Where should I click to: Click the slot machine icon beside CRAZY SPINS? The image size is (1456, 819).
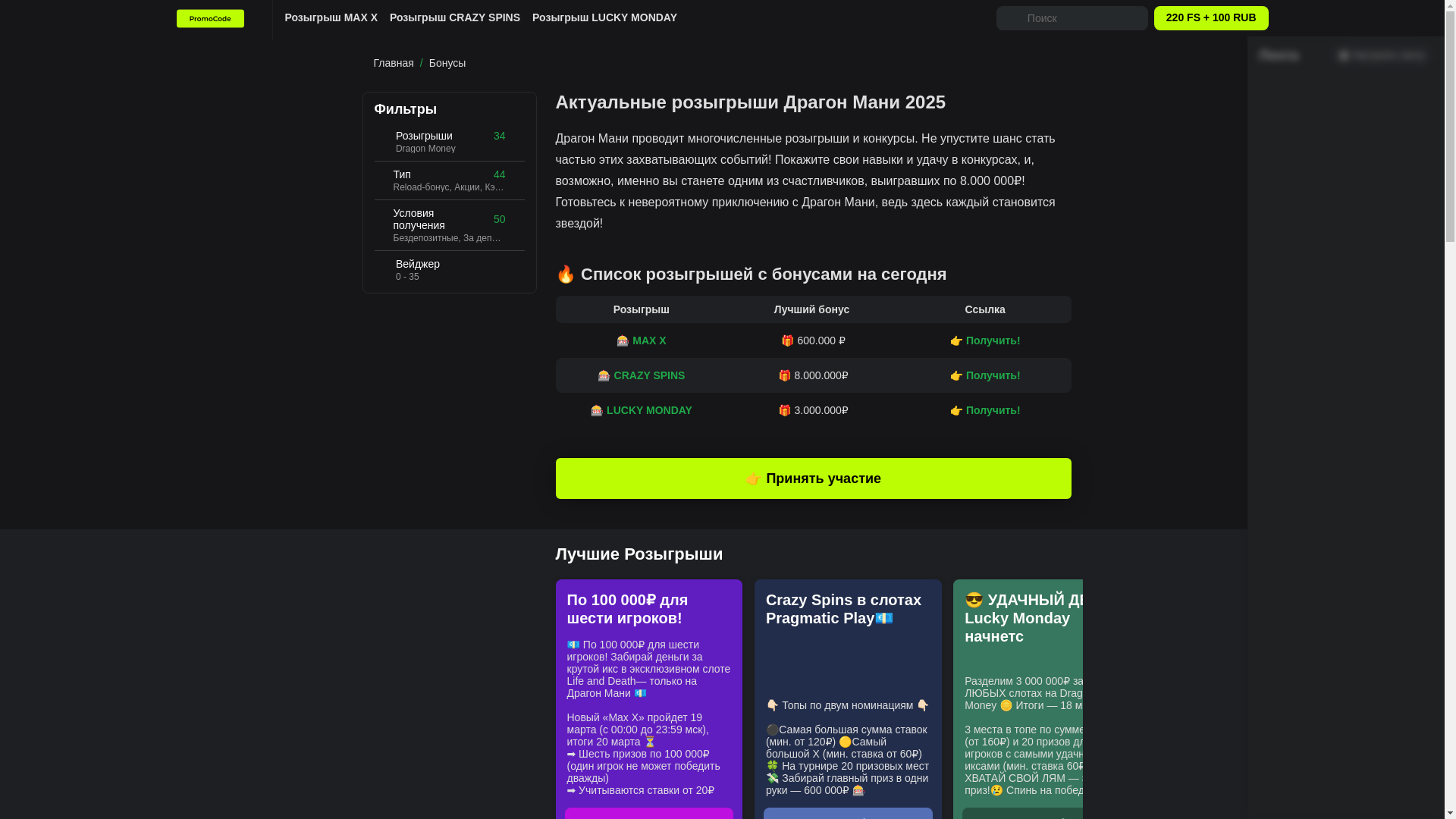pos(604,376)
